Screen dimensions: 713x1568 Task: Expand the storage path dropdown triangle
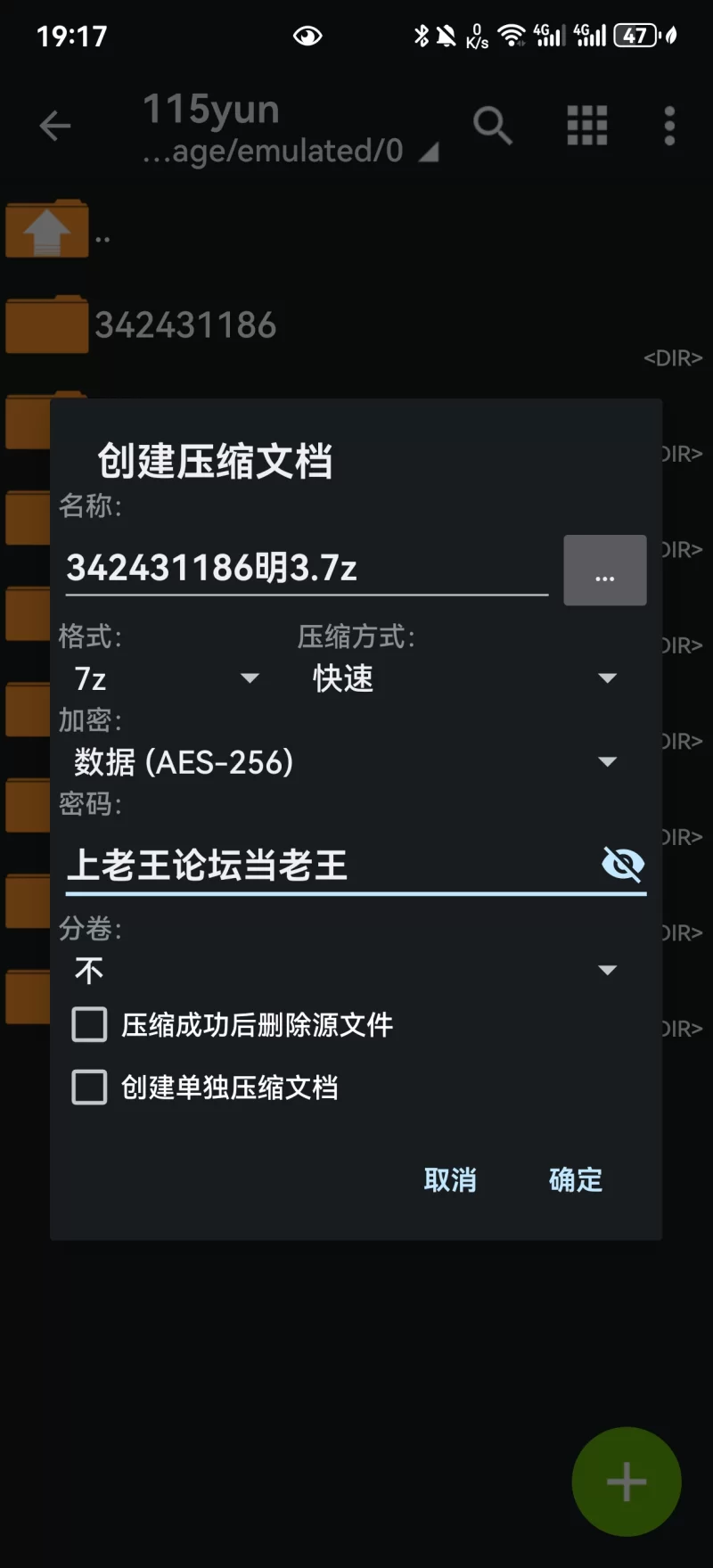click(429, 153)
